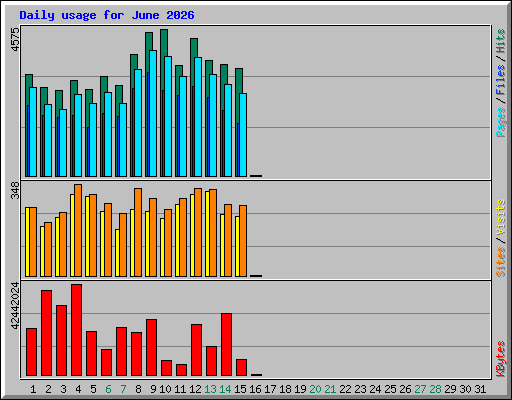Click day 19 on the date axis
Screen dimensions: 512x400
[300, 389]
